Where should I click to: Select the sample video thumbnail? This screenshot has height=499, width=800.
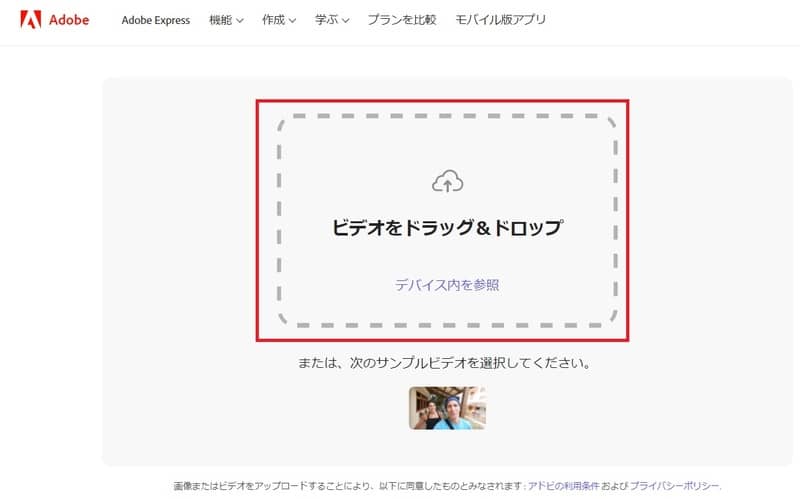point(447,408)
